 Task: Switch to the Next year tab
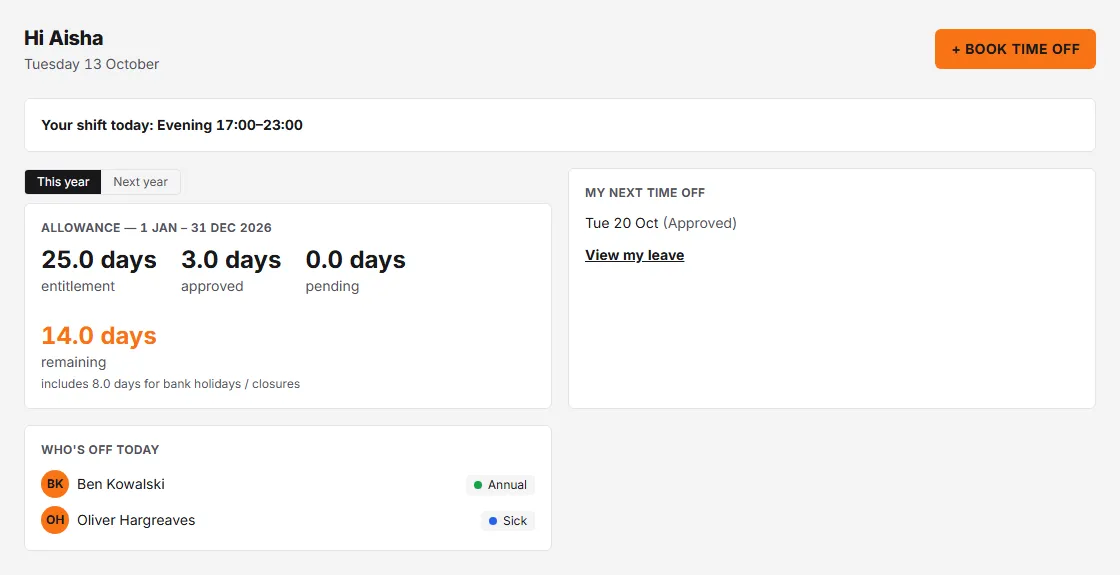[x=141, y=182]
